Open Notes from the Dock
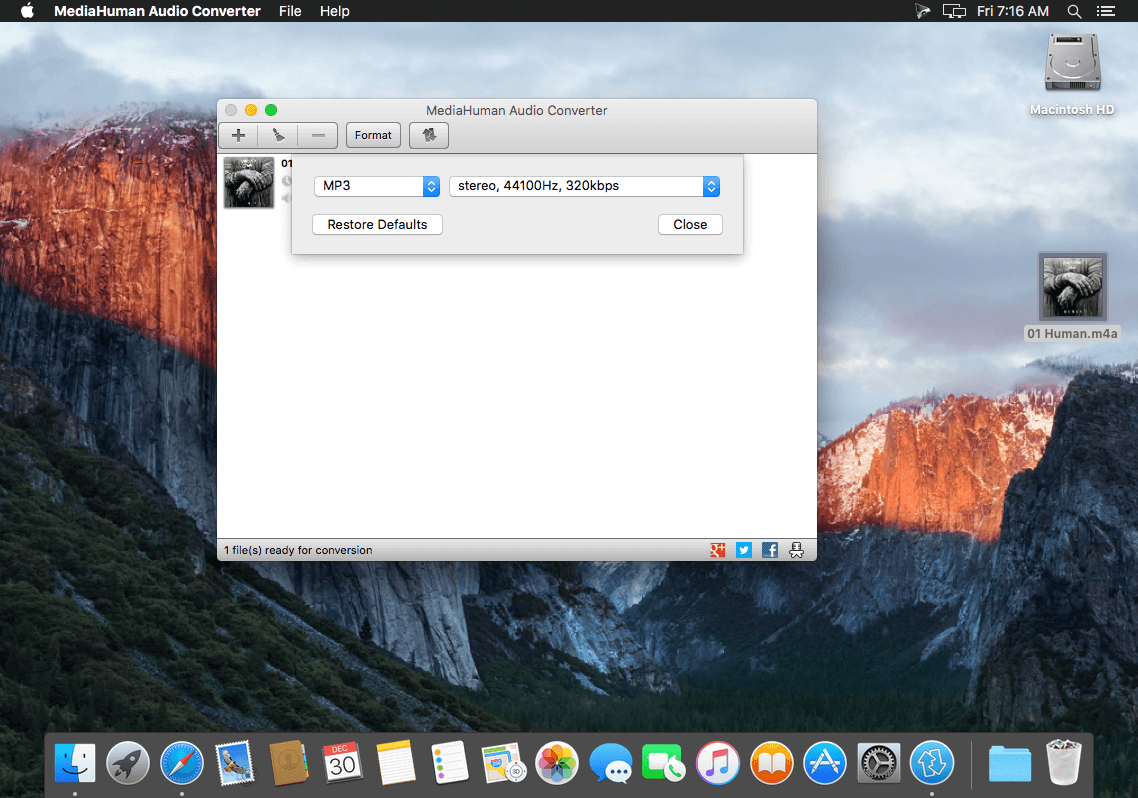Screen dimensions: 1138x798 coord(396,762)
